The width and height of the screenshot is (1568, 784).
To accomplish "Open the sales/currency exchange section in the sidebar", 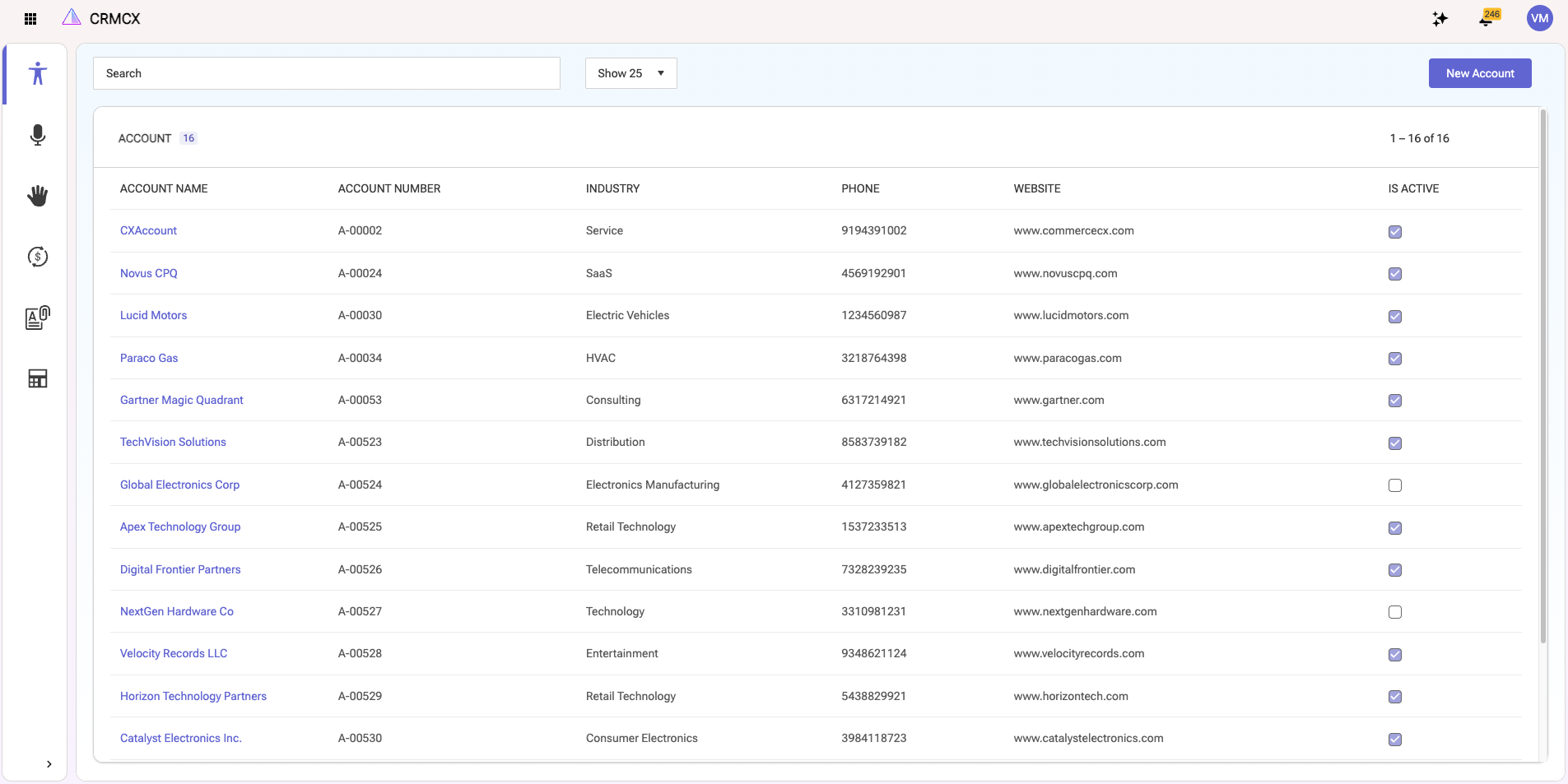I will pyautogui.click(x=37, y=256).
